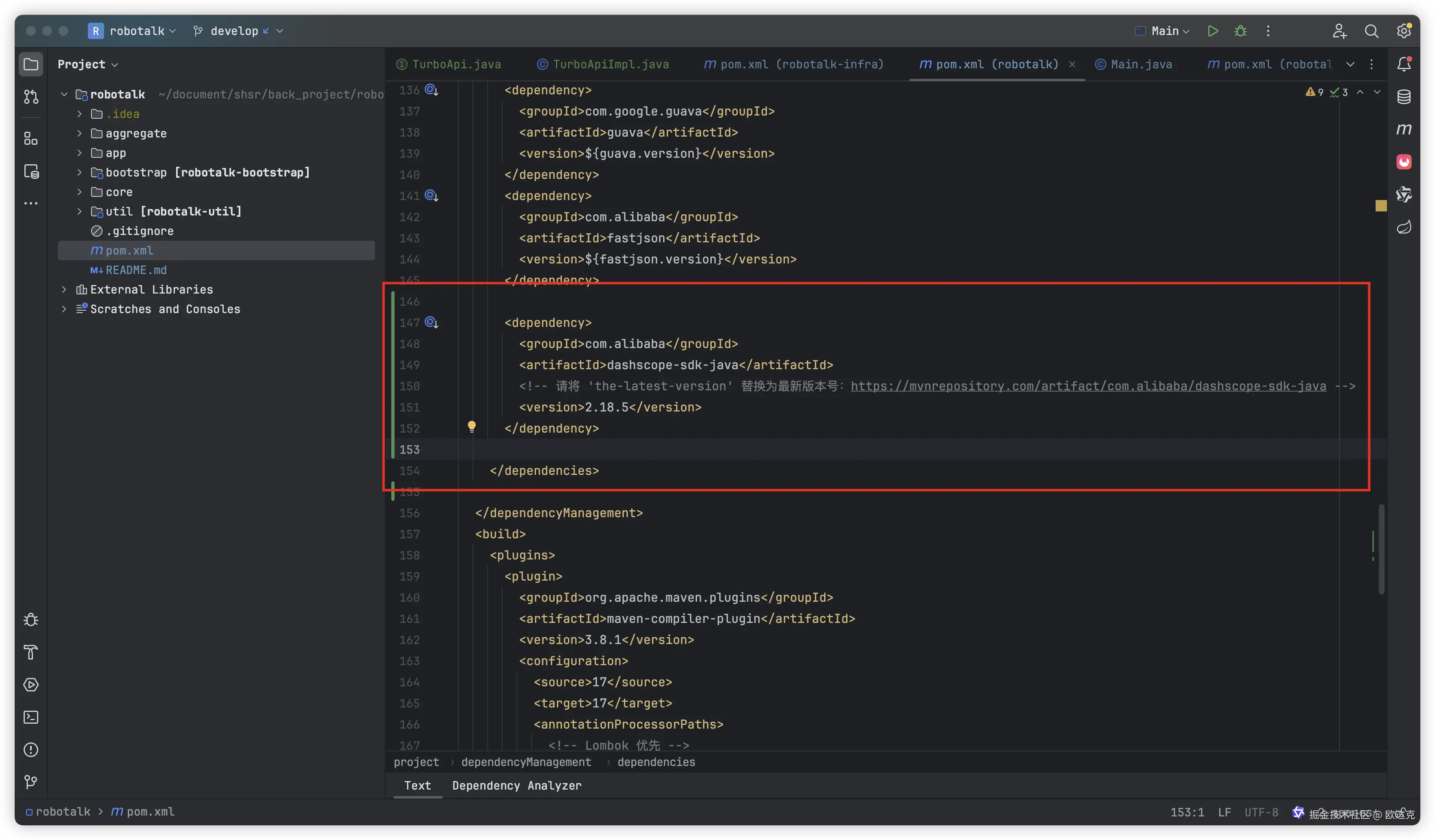Expand the External Libraries node
The height and width of the screenshot is (840, 1435).
[x=64, y=289]
